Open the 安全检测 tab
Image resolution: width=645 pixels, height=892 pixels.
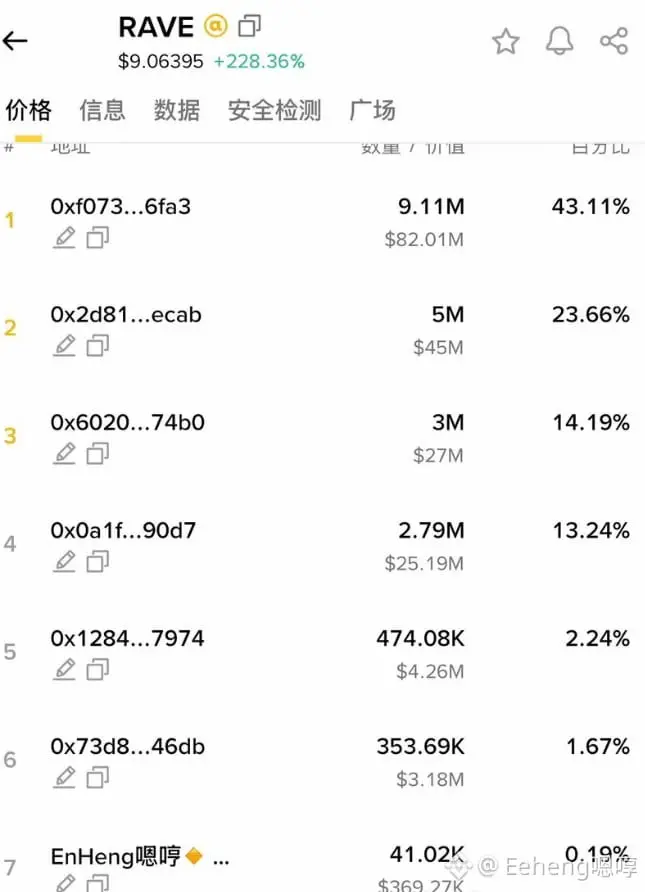(275, 110)
